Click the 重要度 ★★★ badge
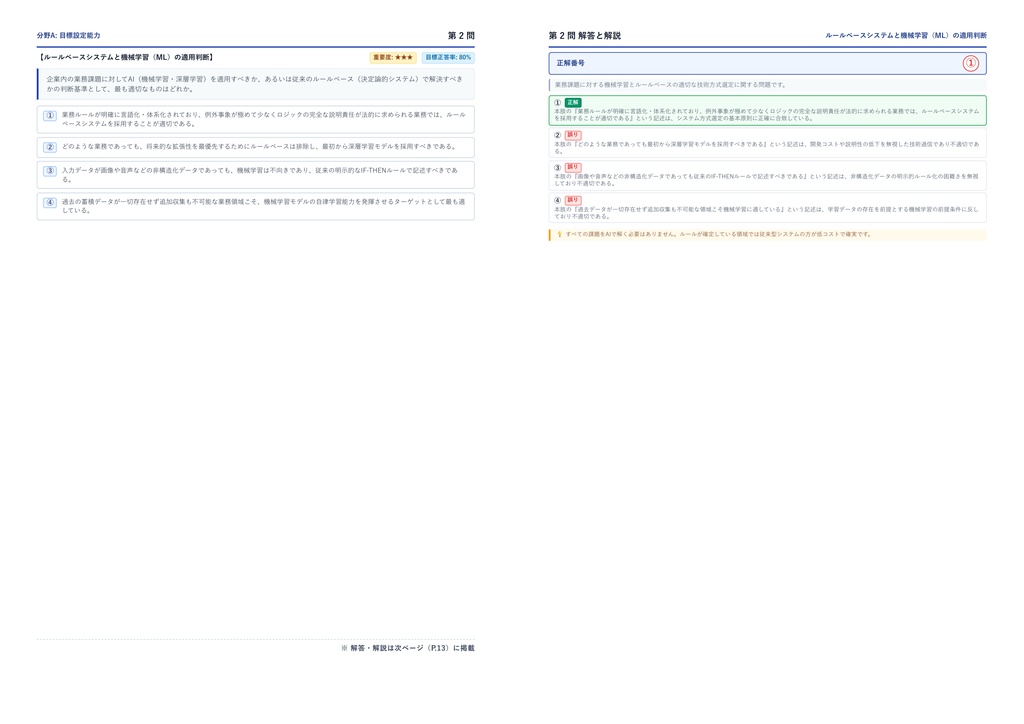Image resolution: width=1024 pixels, height=724 pixels. (x=393, y=57)
